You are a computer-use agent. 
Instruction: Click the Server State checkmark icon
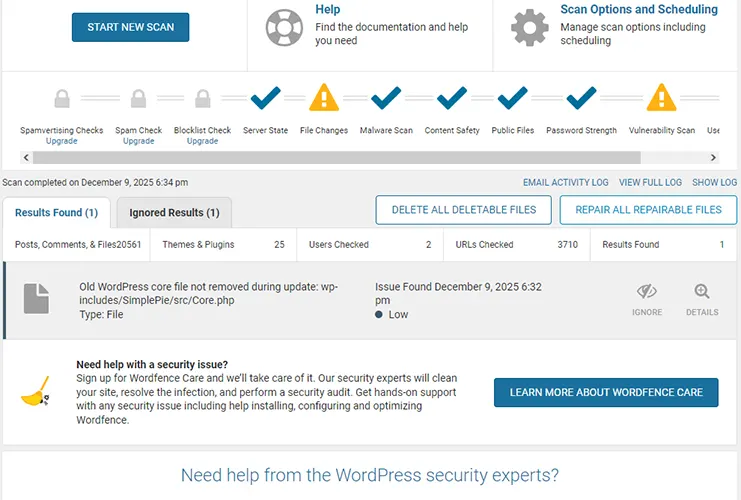point(266,98)
